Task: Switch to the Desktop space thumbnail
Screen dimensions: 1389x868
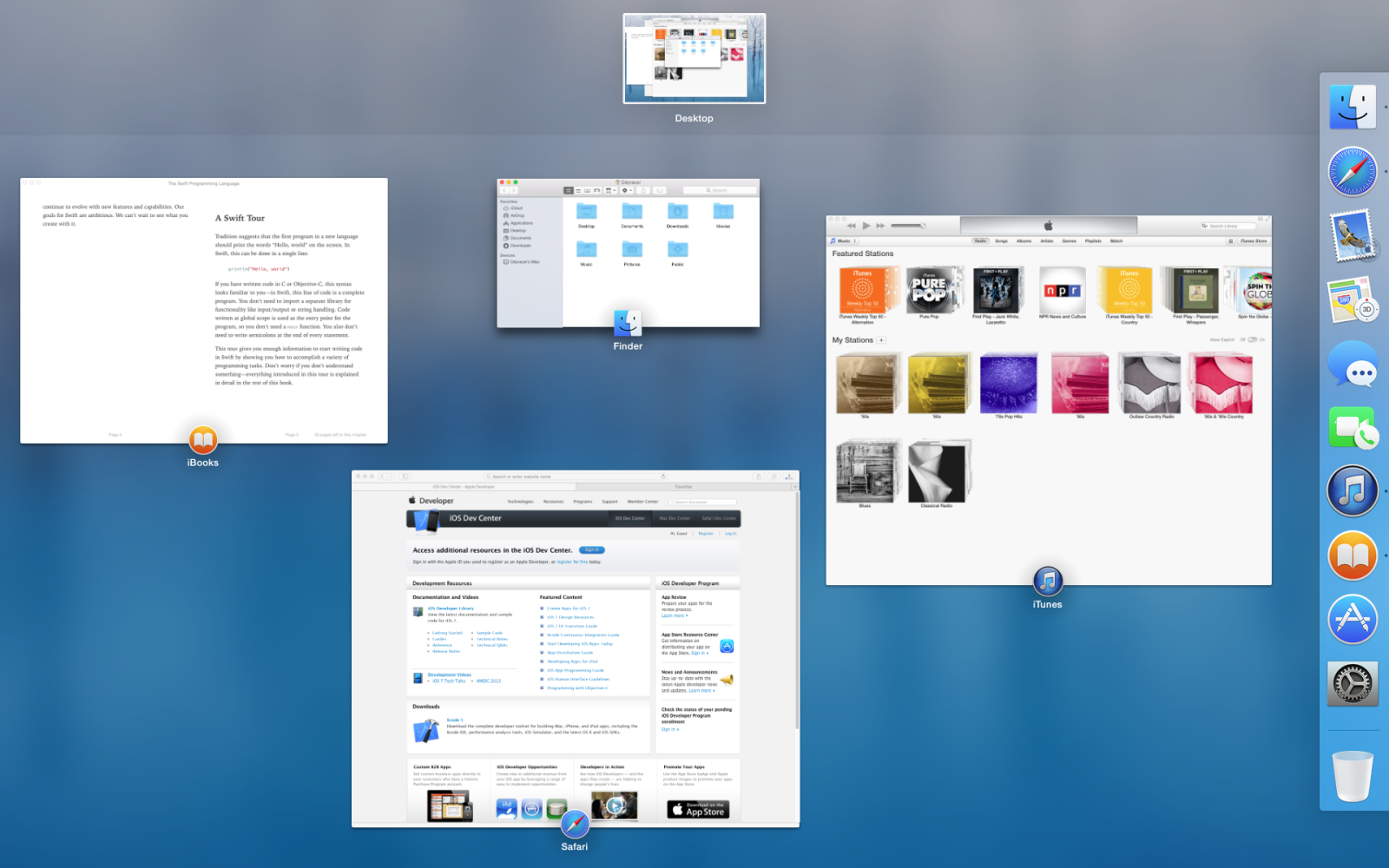Action: tap(694, 58)
